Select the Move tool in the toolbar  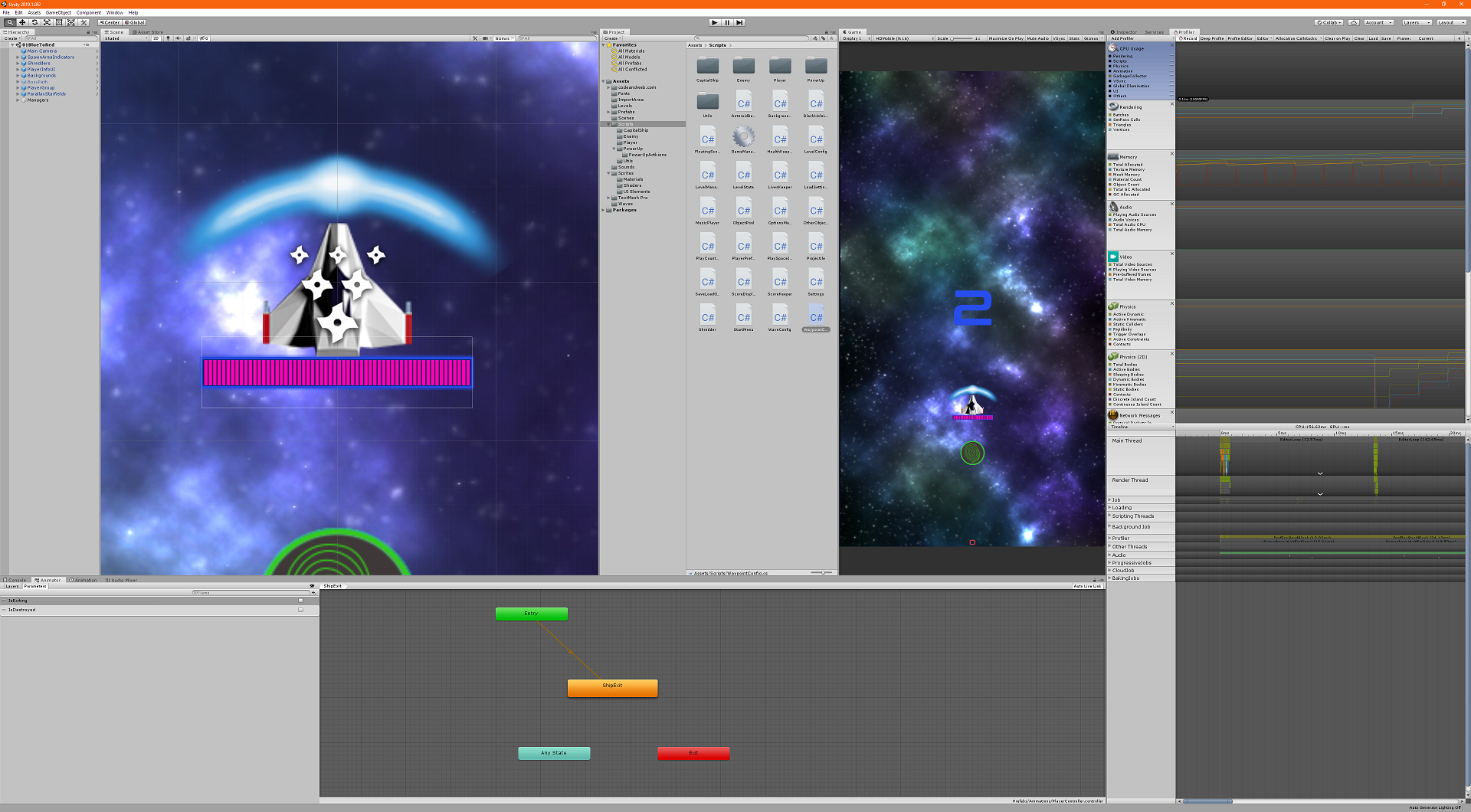[x=22, y=22]
